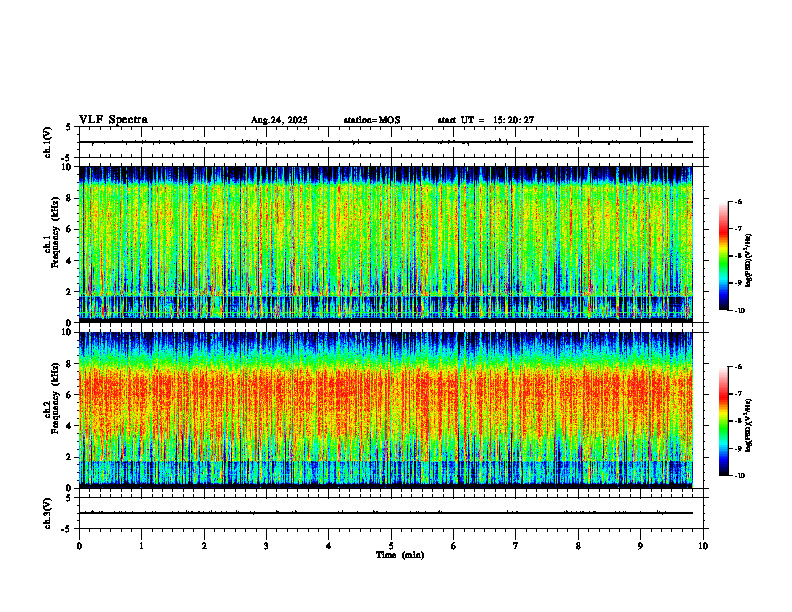Screen dimensions: 792x612
Task: Click the "5" tick on ch.1(V) axis
Action: (68, 127)
